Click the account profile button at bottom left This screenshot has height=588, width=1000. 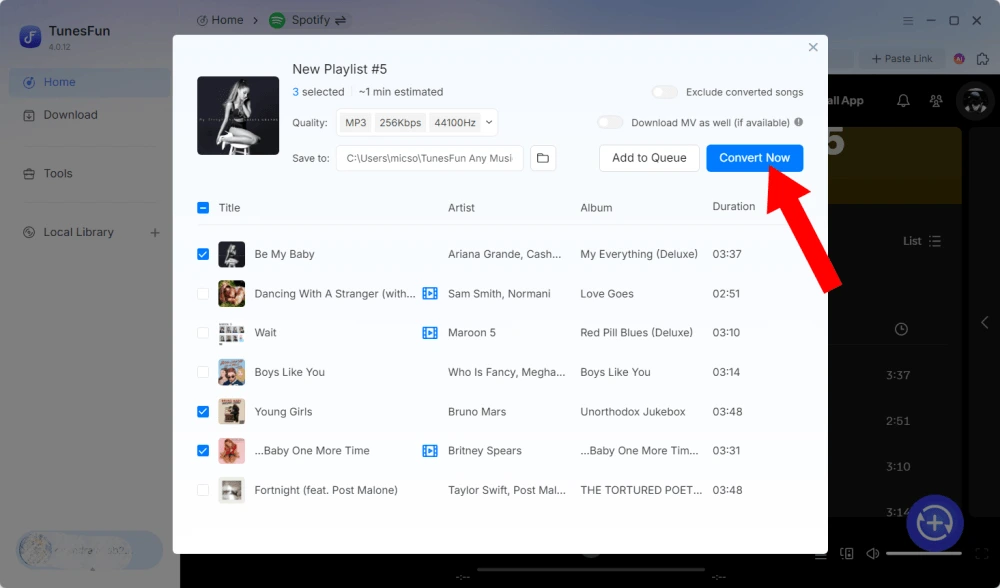tap(89, 550)
